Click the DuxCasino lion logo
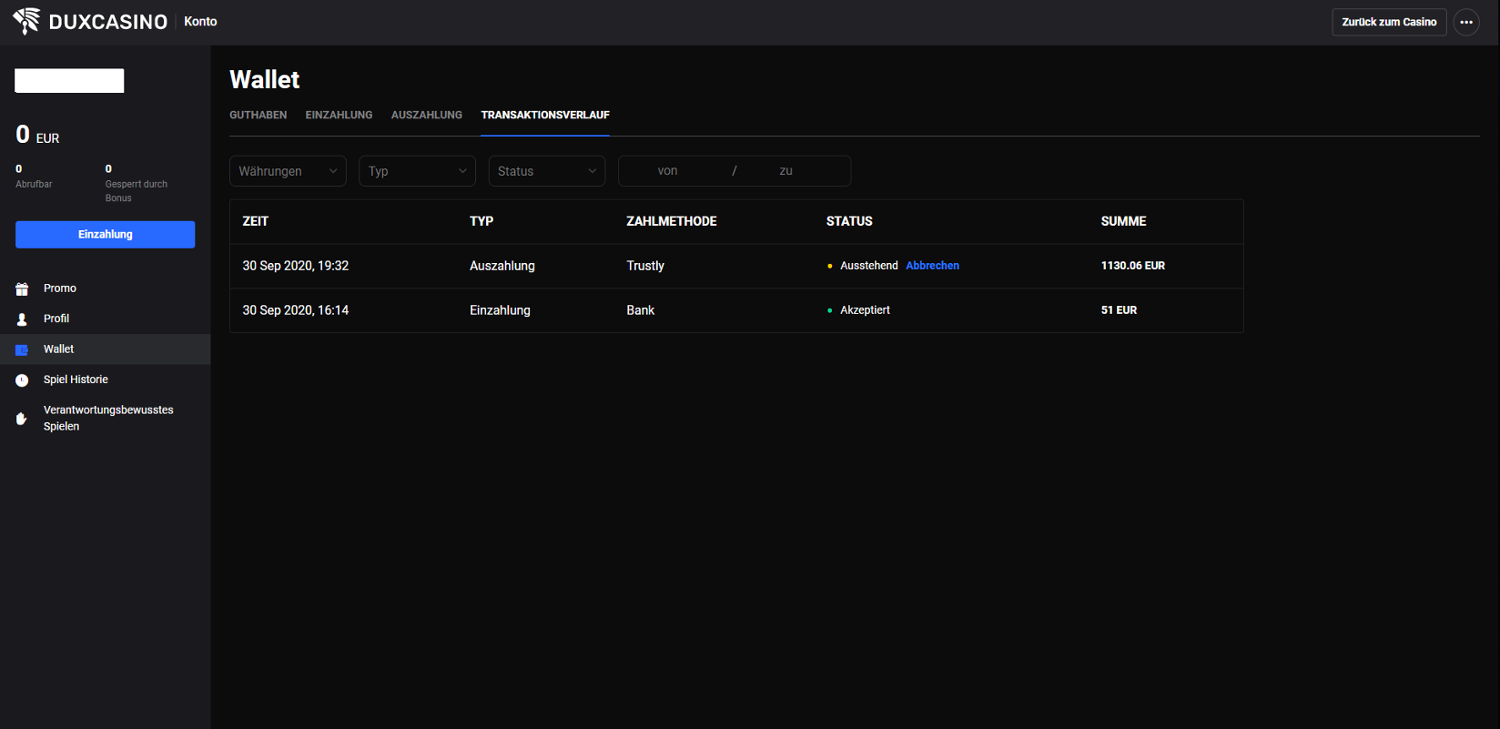The height and width of the screenshot is (729, 1500). click(27, 21)
